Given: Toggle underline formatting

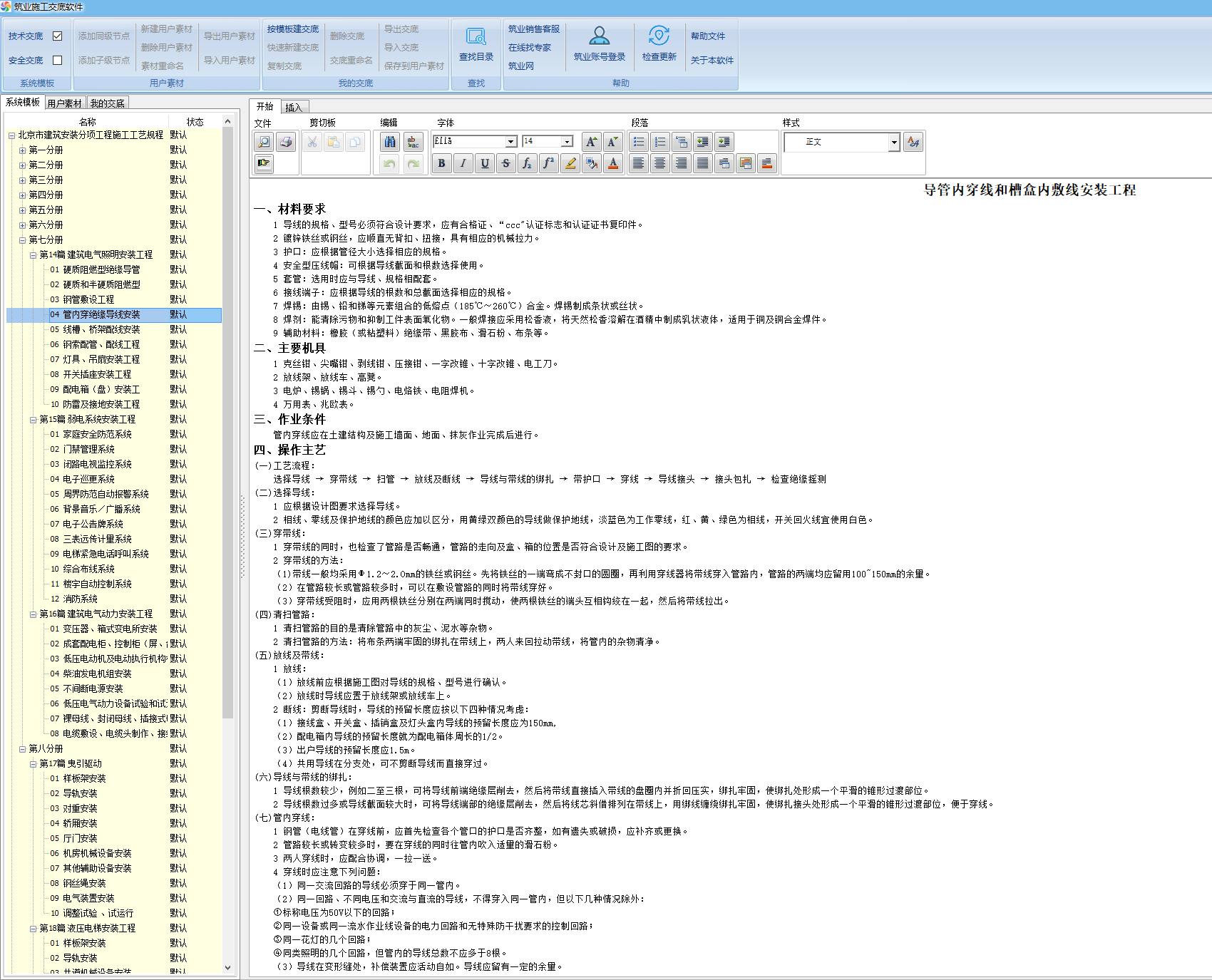Looking at the screenshot, I should (x=485, y=163).
